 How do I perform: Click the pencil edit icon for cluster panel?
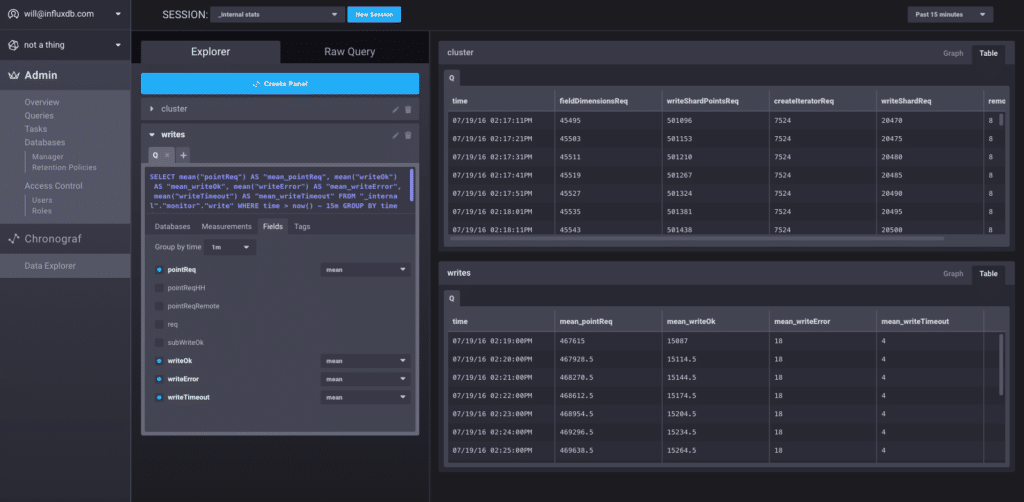(x=396, y=109)
